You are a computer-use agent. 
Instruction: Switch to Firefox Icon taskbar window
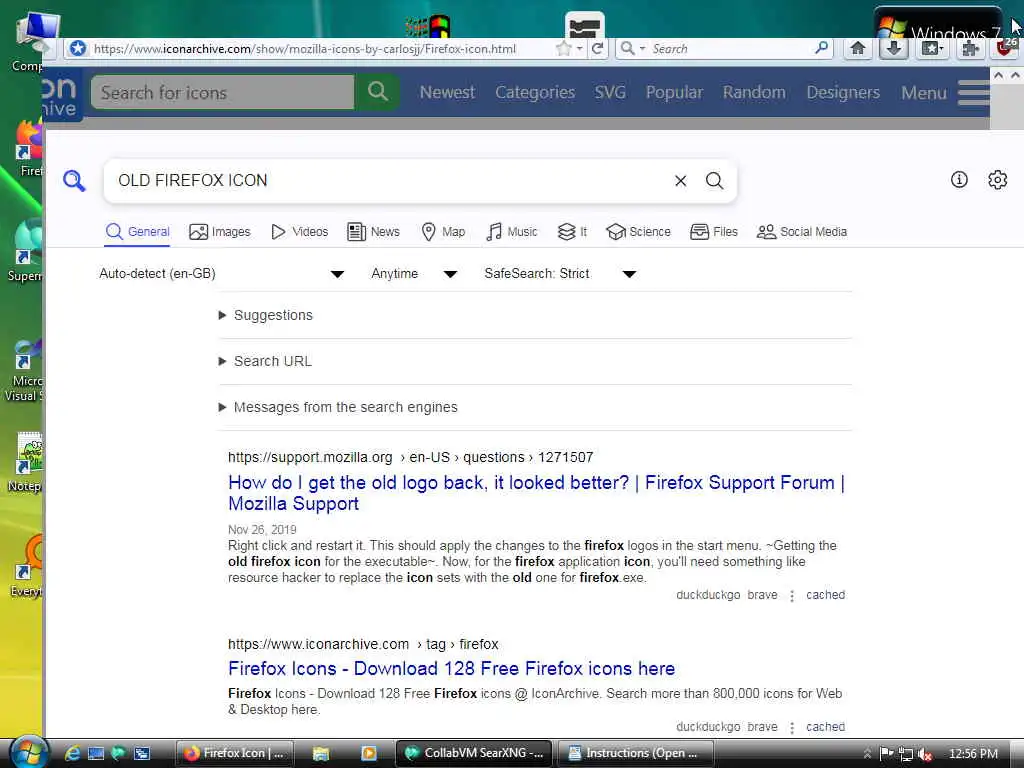point(235,753)
